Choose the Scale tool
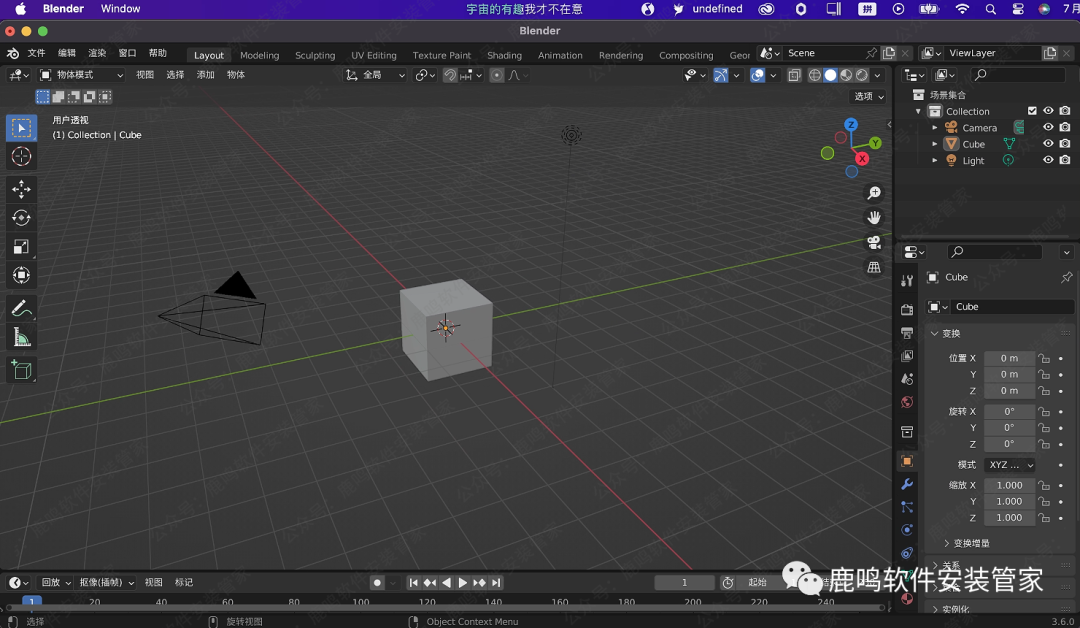Viewport: 1080px width, 628px height. 21,247
